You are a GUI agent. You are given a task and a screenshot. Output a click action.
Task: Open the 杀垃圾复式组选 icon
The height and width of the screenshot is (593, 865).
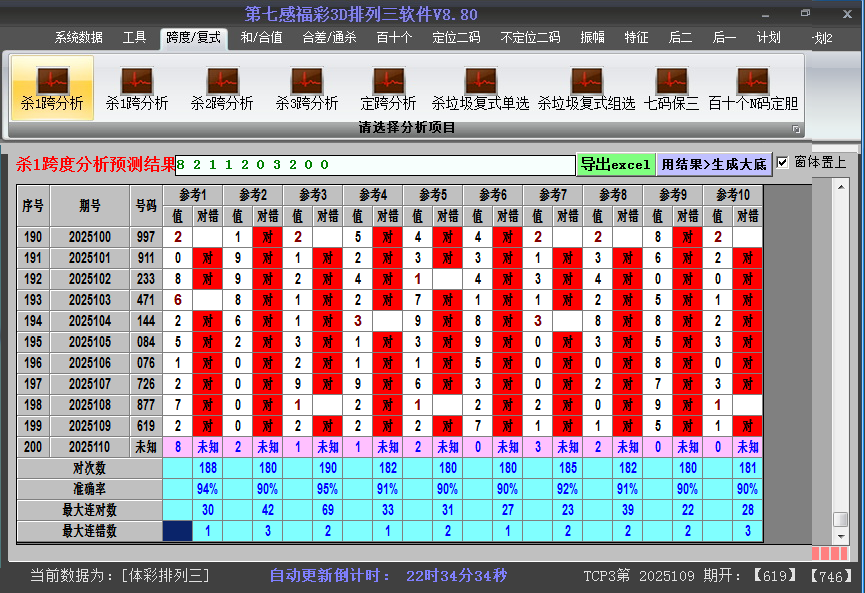[x=586, y=88]
